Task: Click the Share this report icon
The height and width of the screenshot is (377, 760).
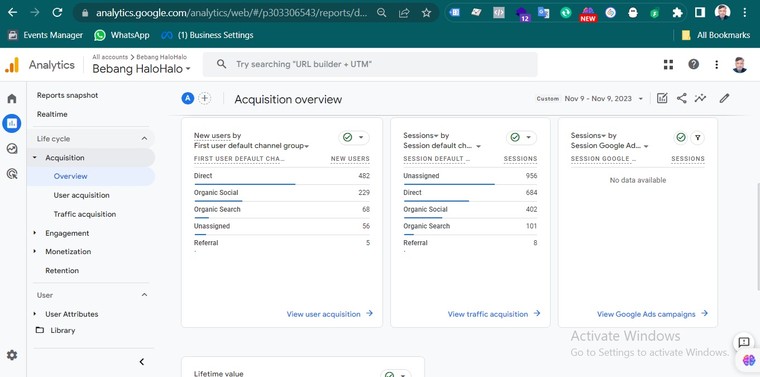Action: coord(681,98)
